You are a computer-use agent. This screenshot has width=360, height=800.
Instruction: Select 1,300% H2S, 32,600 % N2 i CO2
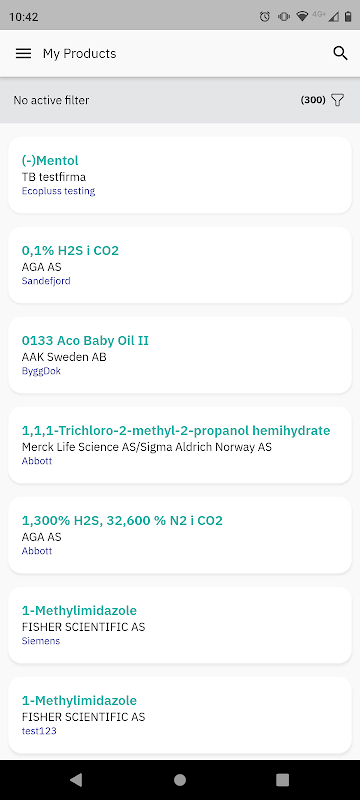pos(180,535)
